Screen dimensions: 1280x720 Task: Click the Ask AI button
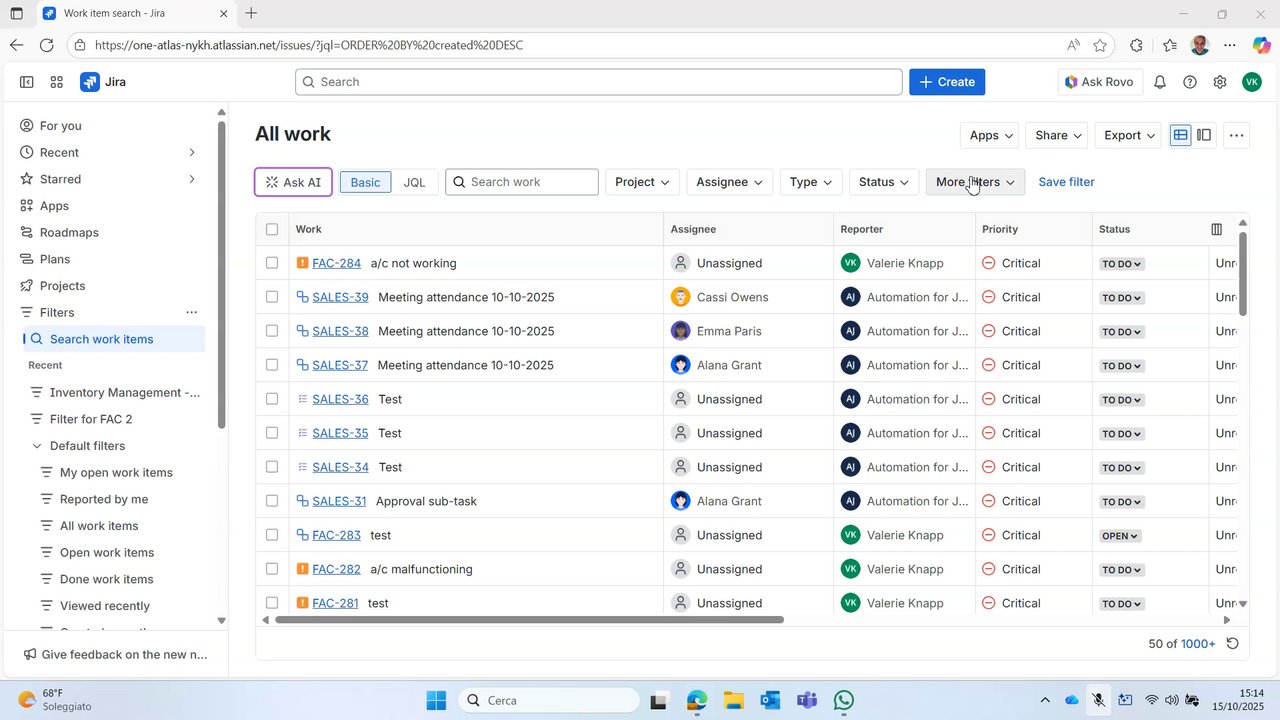click(x=293, y=182)
